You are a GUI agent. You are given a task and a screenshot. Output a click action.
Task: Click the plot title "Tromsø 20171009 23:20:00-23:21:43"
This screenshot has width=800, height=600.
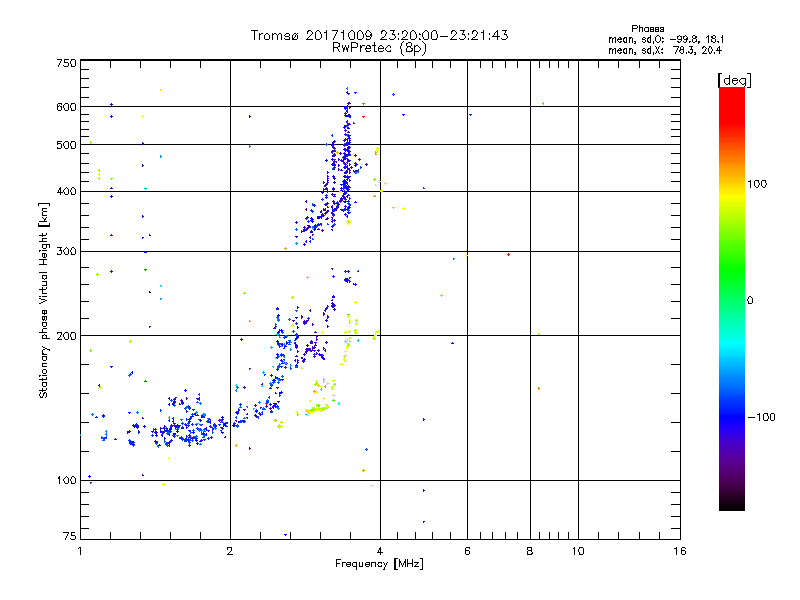pos(379,35)
